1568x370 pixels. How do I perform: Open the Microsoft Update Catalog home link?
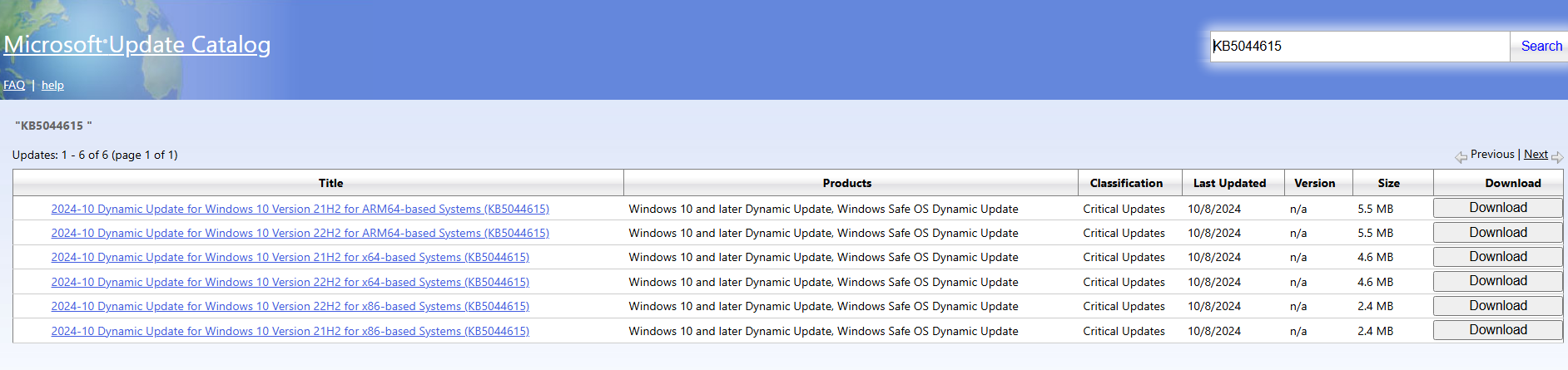[x=137, y=45]
